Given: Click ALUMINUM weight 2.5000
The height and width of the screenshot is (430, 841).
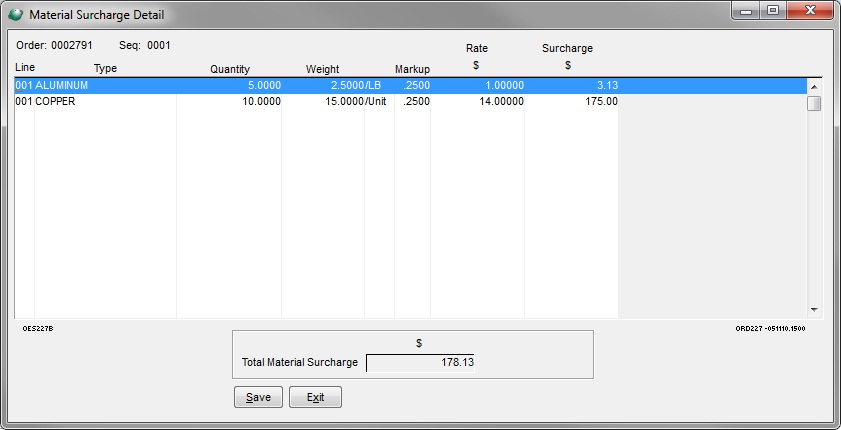Looking at the screenshot, I should coord(347,86).
